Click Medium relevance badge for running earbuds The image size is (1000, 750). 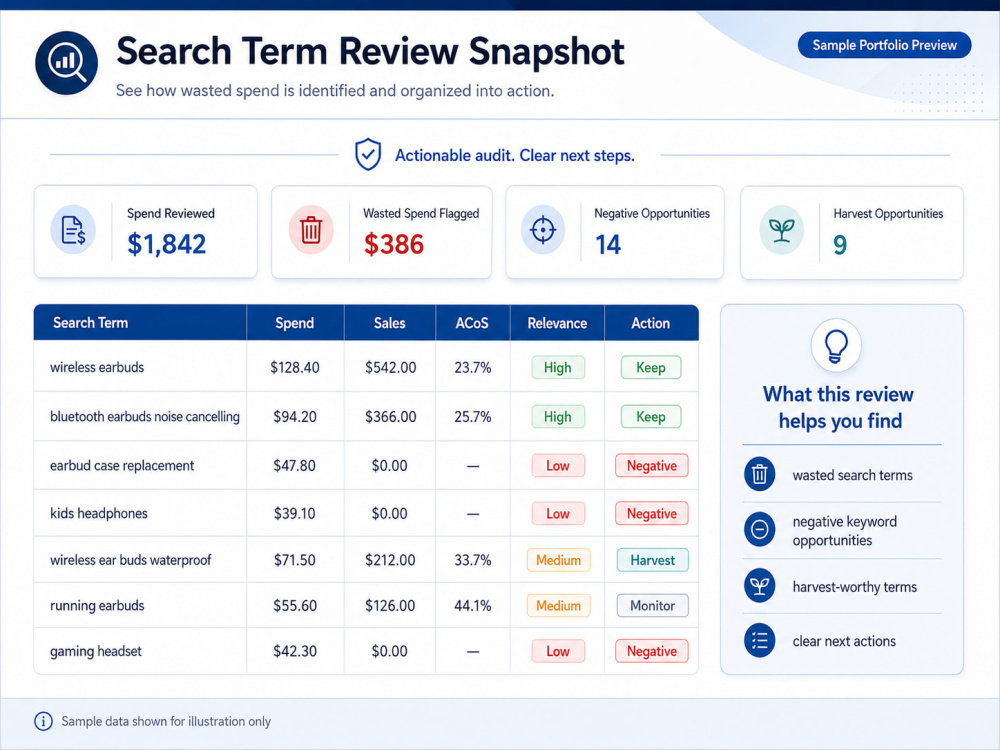[x=559, y=605]
